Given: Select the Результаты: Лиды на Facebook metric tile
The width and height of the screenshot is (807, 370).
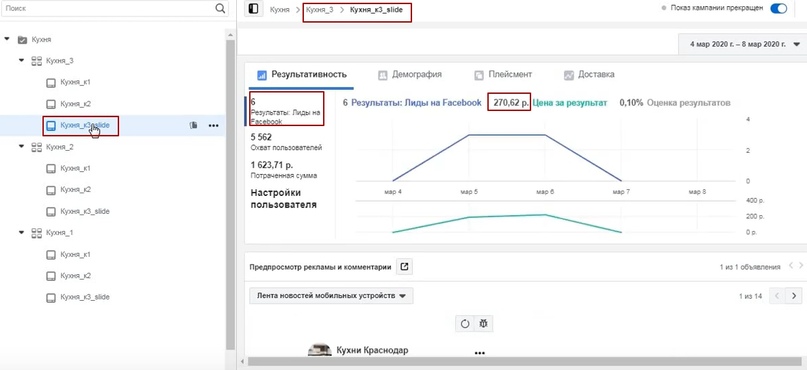Looking at the screenshot, I should [286, 109].
